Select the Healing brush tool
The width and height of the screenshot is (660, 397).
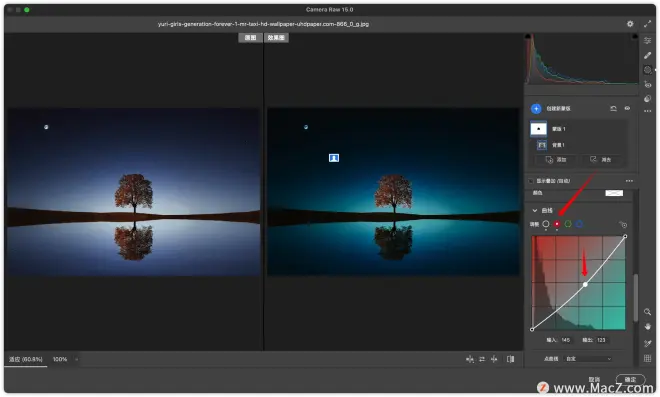click(x=647, y=55)
